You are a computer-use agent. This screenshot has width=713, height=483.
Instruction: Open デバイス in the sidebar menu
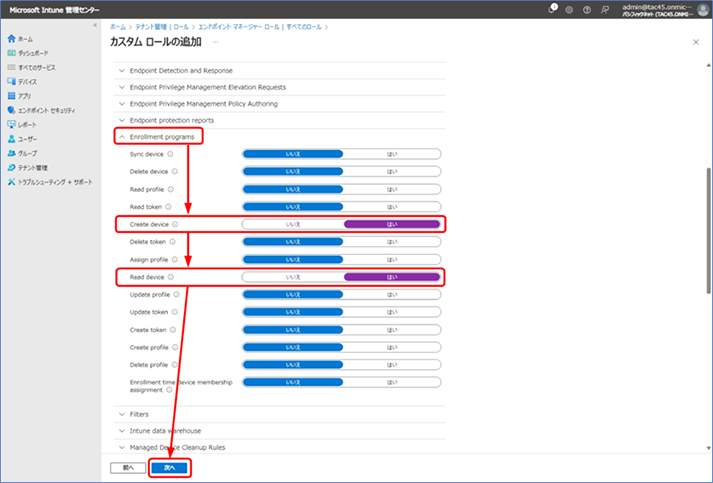point(27,82)
